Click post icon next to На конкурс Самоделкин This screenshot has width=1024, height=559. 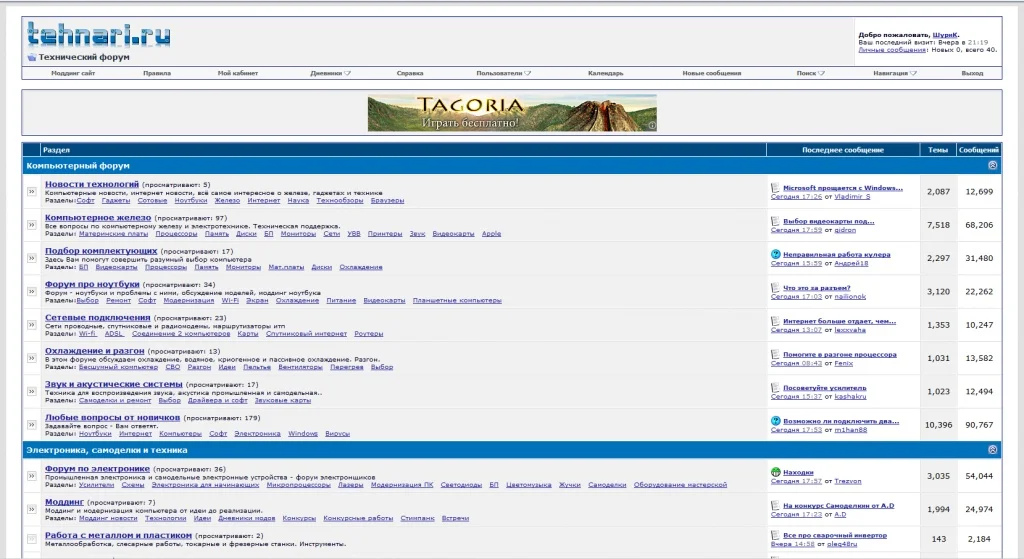775,505
